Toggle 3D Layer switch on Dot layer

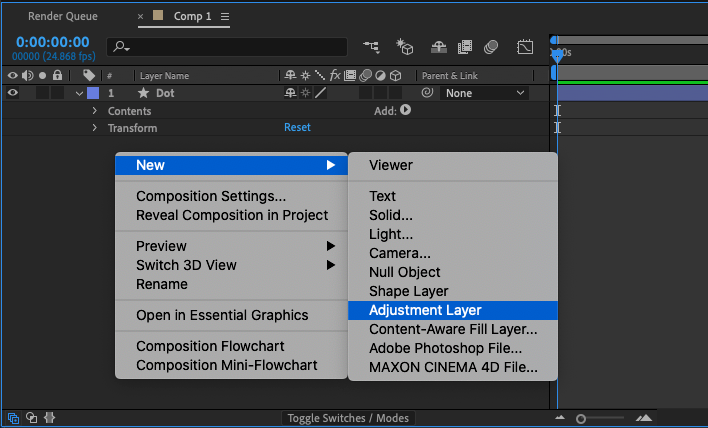(396, 93)
